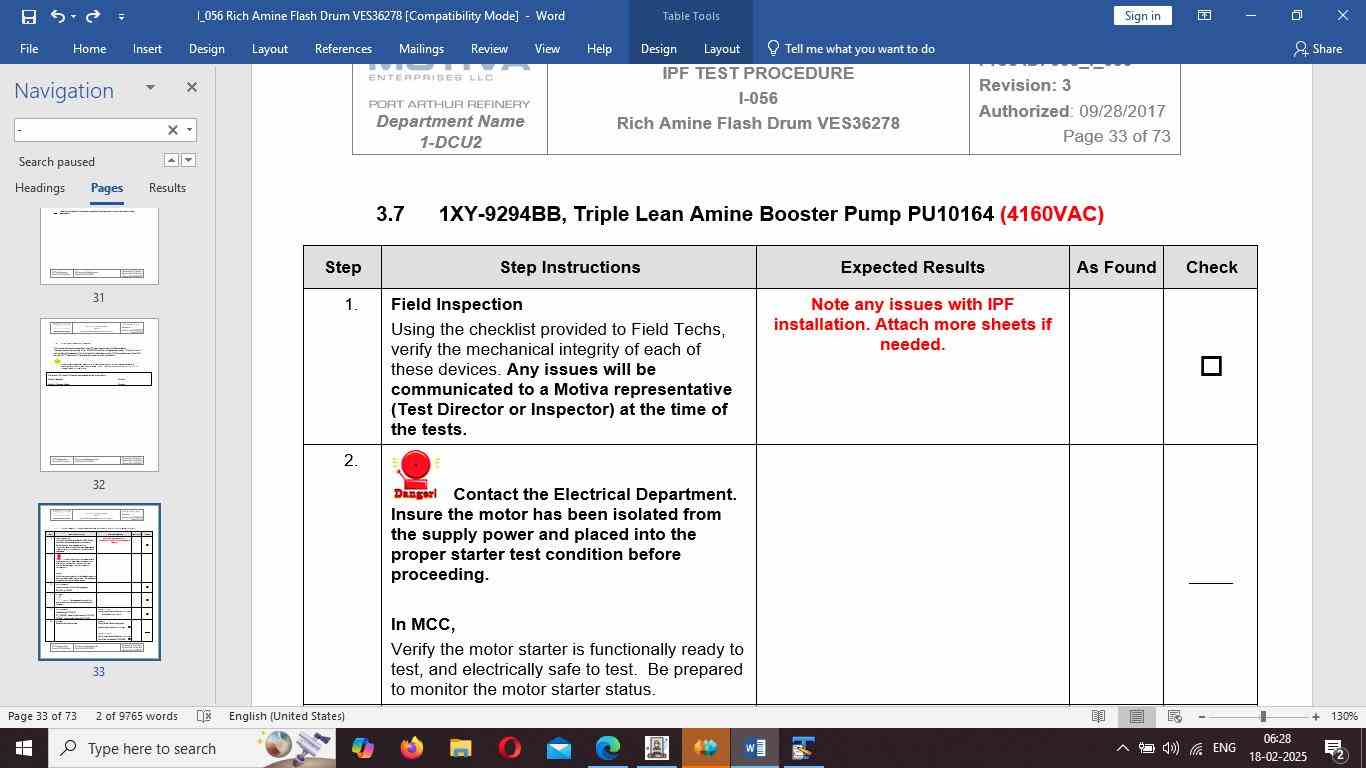The height and width of the screenshot is (768, 1366).
Task: Open File Explorer from the taskbar
Action: (x=460, y=748)
